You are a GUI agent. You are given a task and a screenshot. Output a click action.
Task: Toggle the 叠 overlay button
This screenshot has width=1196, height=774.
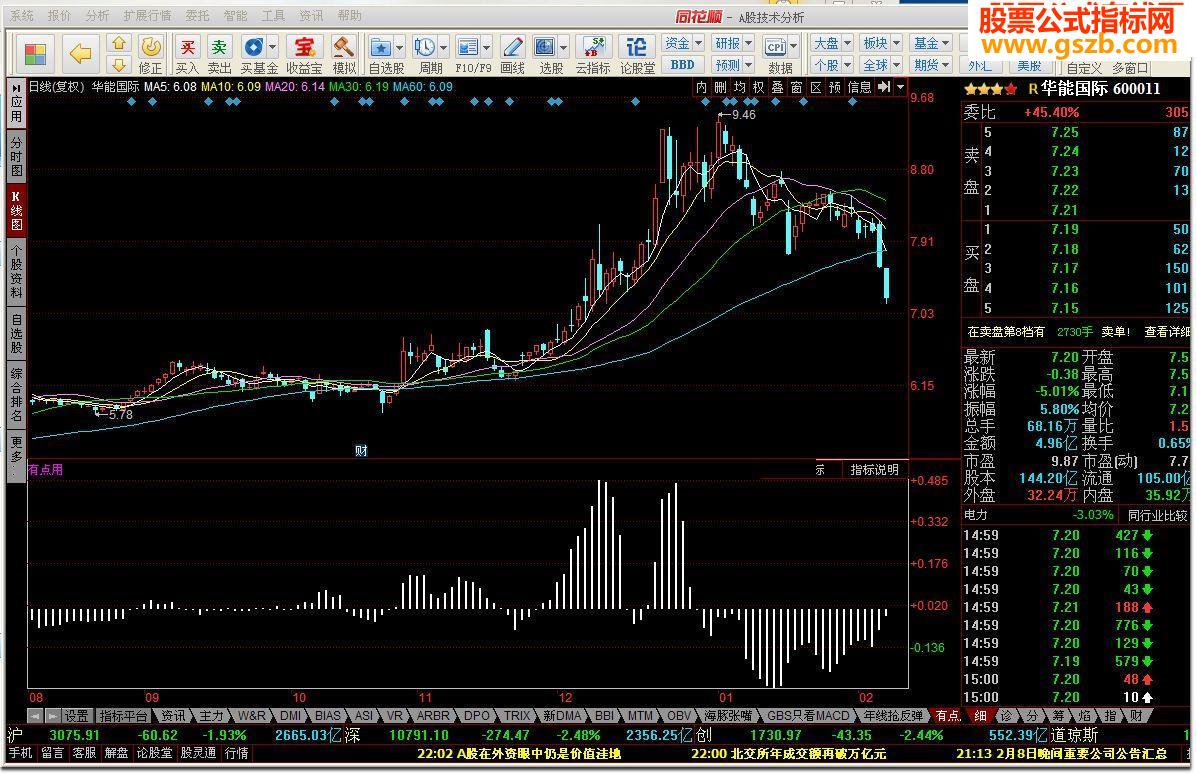click(777, 88)
